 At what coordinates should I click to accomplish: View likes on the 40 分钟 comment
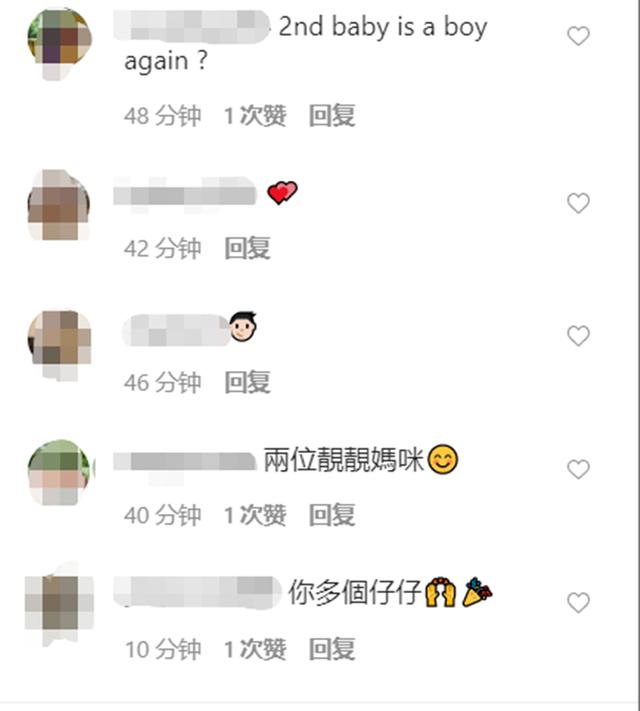pyautogui.click(x=255, y=515)
